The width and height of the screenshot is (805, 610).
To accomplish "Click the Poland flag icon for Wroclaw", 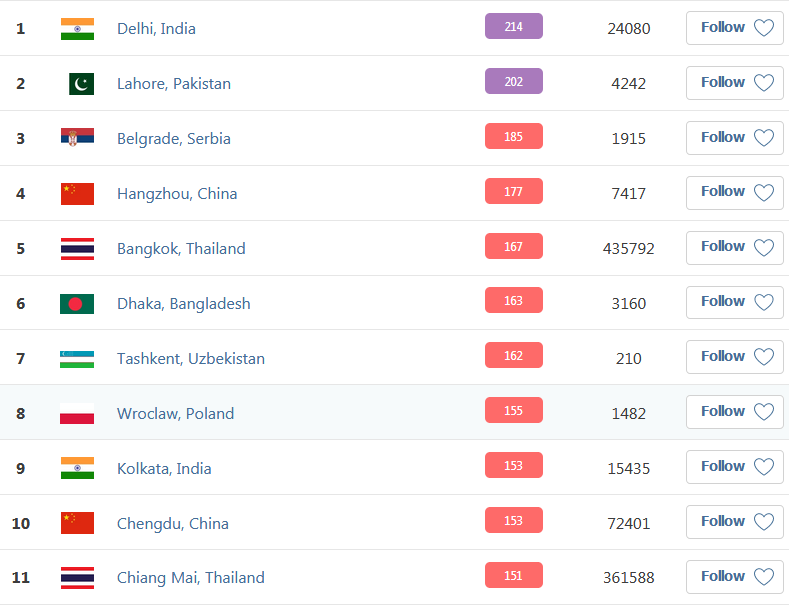I will [77, 414].
